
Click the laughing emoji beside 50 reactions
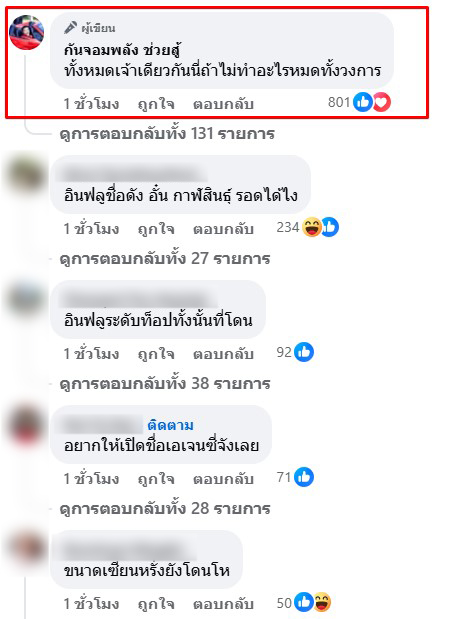322,602
